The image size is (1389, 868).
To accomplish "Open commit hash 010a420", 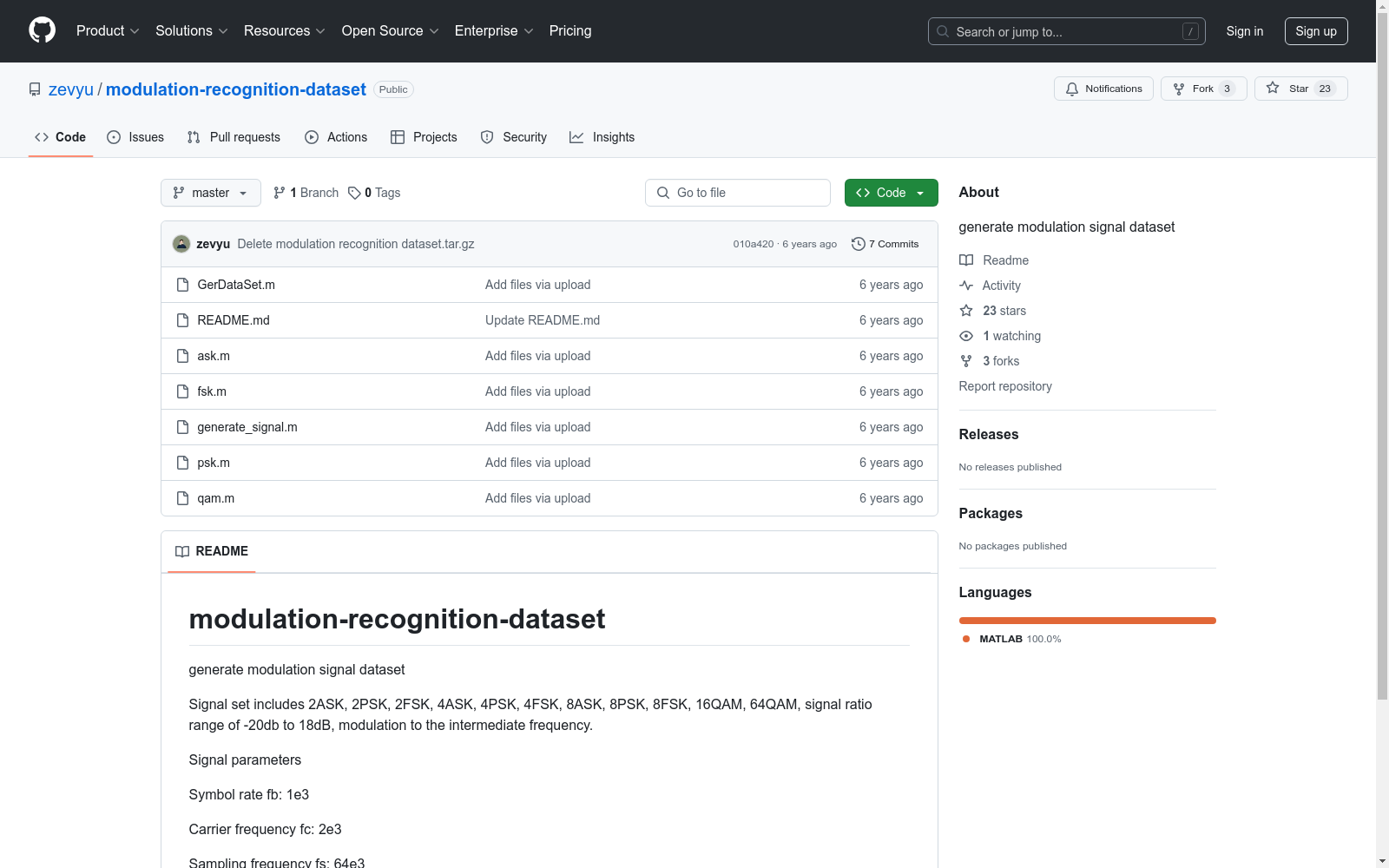I will 753,244.
